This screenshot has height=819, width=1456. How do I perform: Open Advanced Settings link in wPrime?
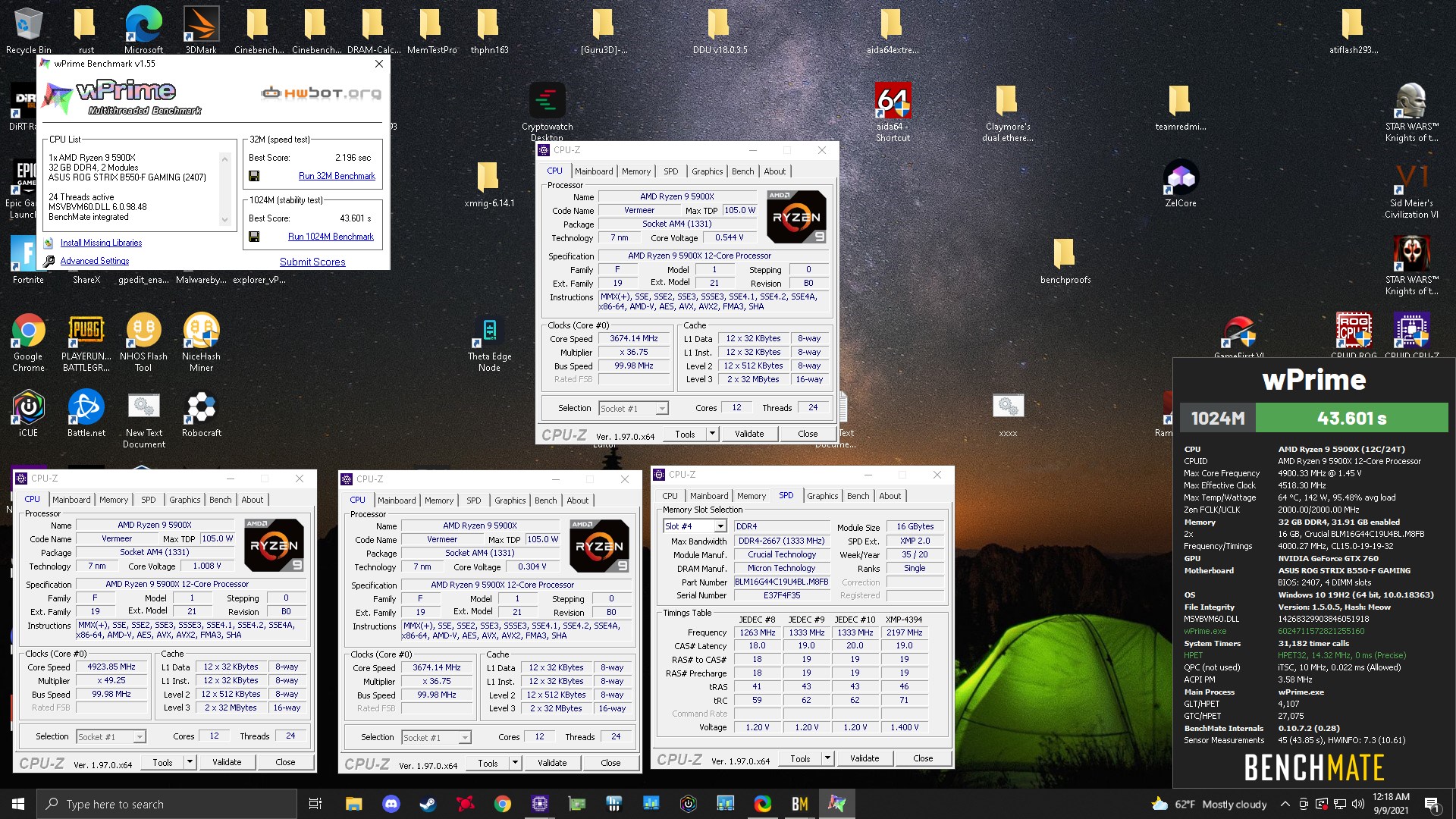[x=95, y=261]
